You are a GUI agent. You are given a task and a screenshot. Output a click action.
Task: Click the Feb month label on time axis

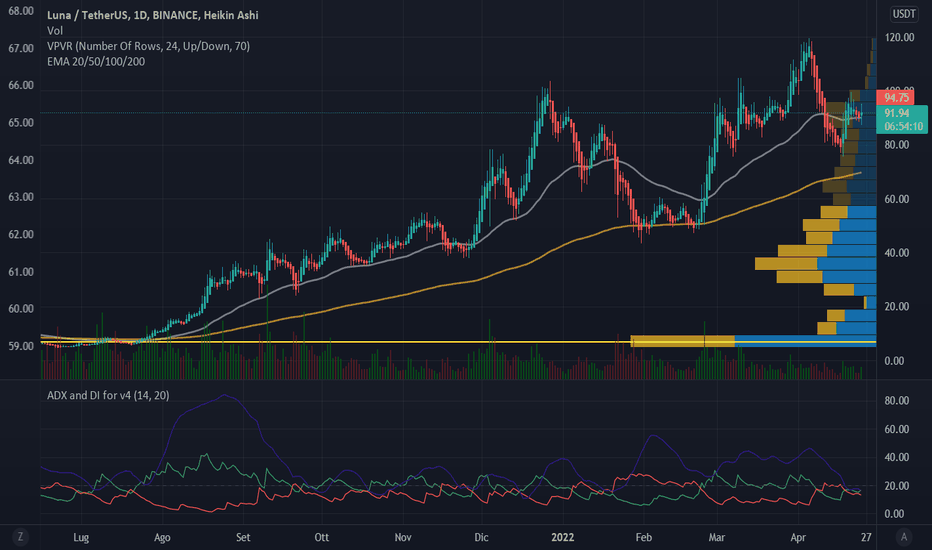pos(644,537)
